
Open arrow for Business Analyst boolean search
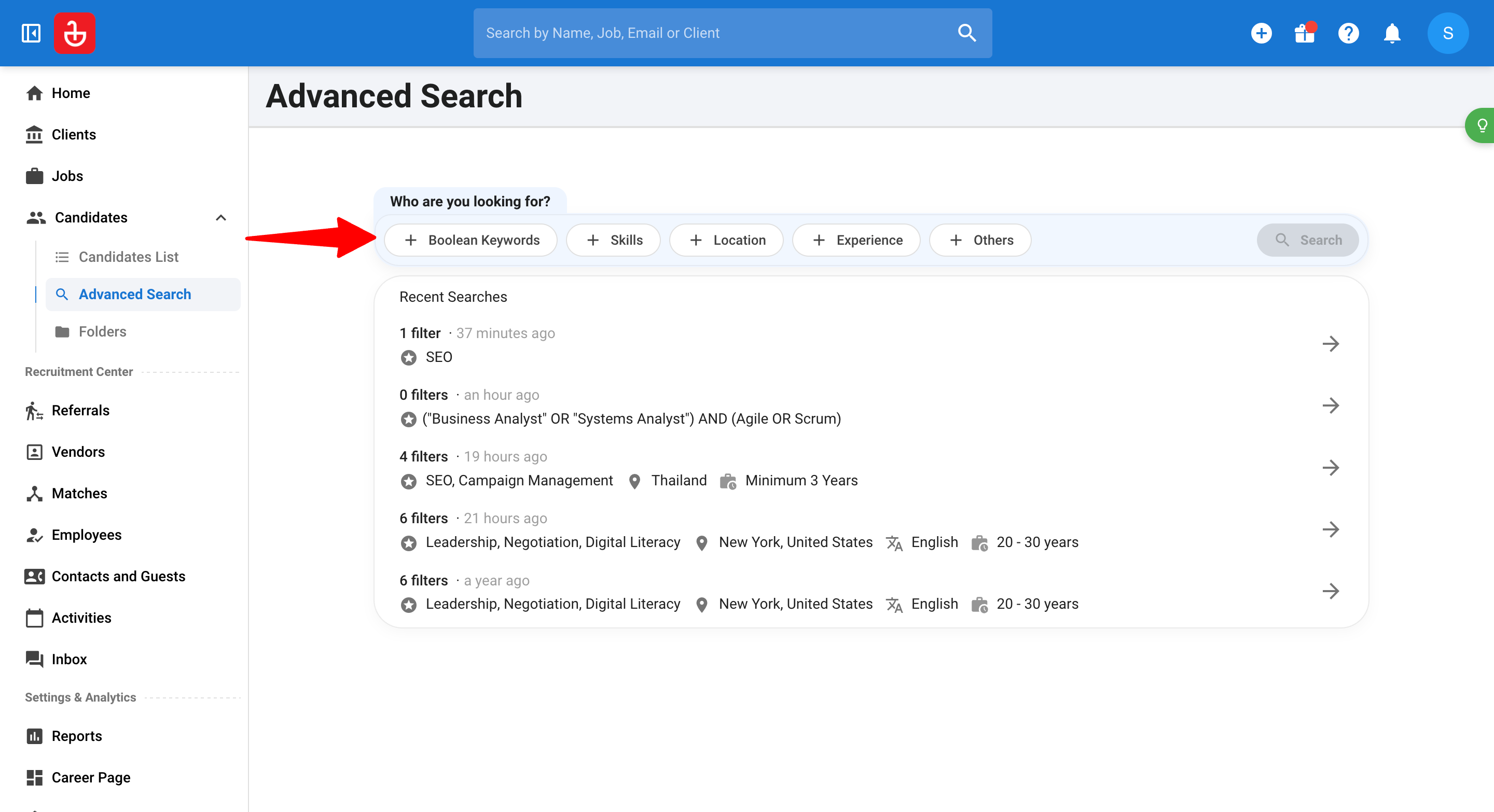[1331, 405]
